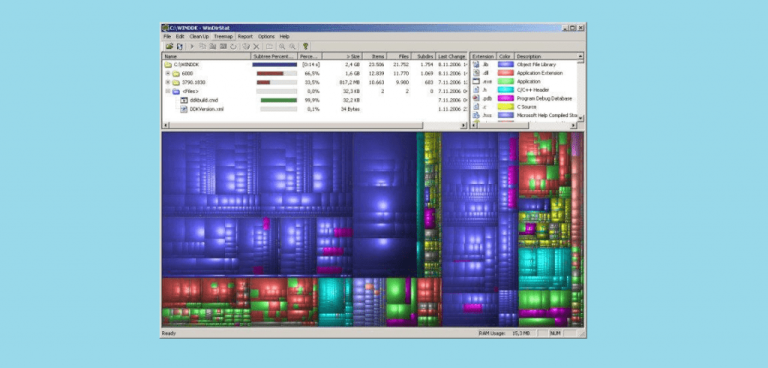Select ddkbuild.cmd file in list
The height and width of the screenshot is (368, 768).
point(203,100)
